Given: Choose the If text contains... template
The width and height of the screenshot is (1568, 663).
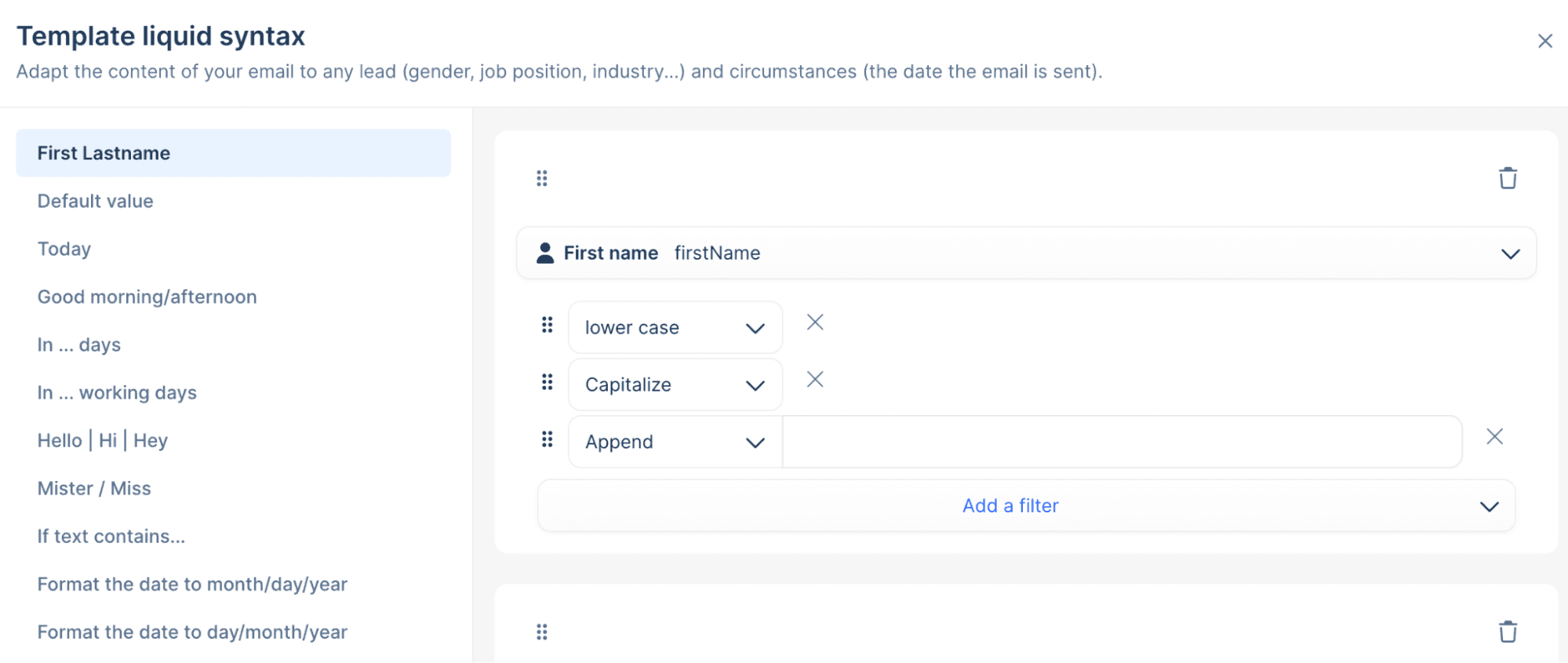Looking at the screenshot, I should click(x=111, y=537).
